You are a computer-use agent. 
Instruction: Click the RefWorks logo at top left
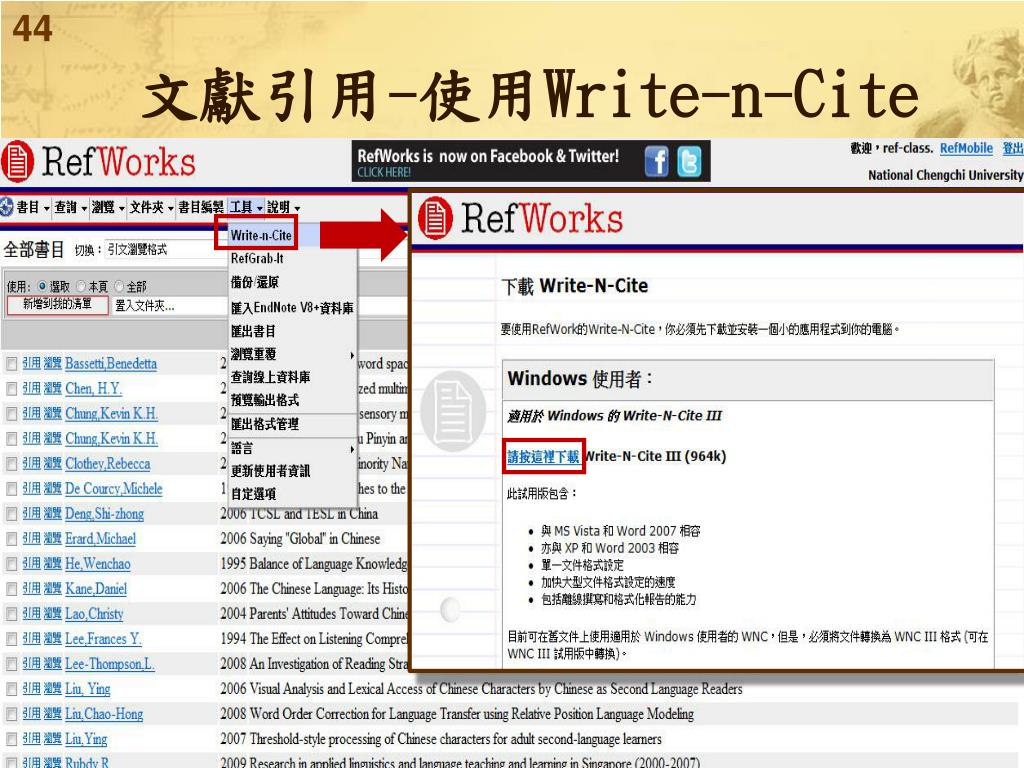tap(99, 161)
